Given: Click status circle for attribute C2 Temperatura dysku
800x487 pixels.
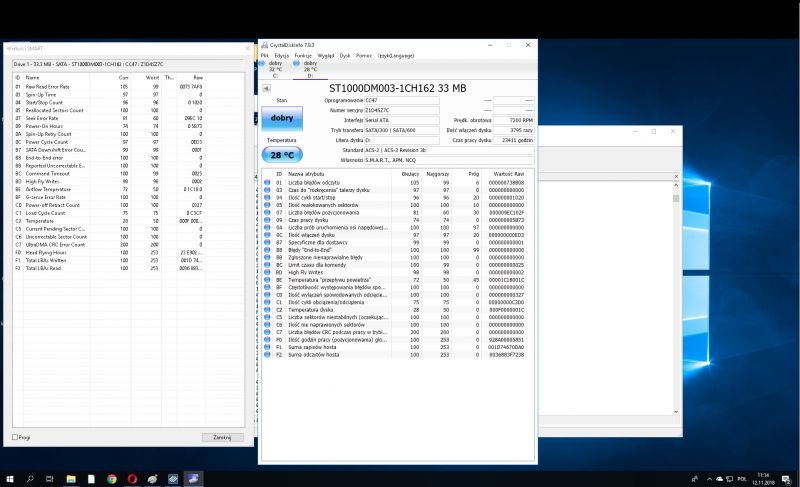Looking at the screenshot, I should (267, 310).
